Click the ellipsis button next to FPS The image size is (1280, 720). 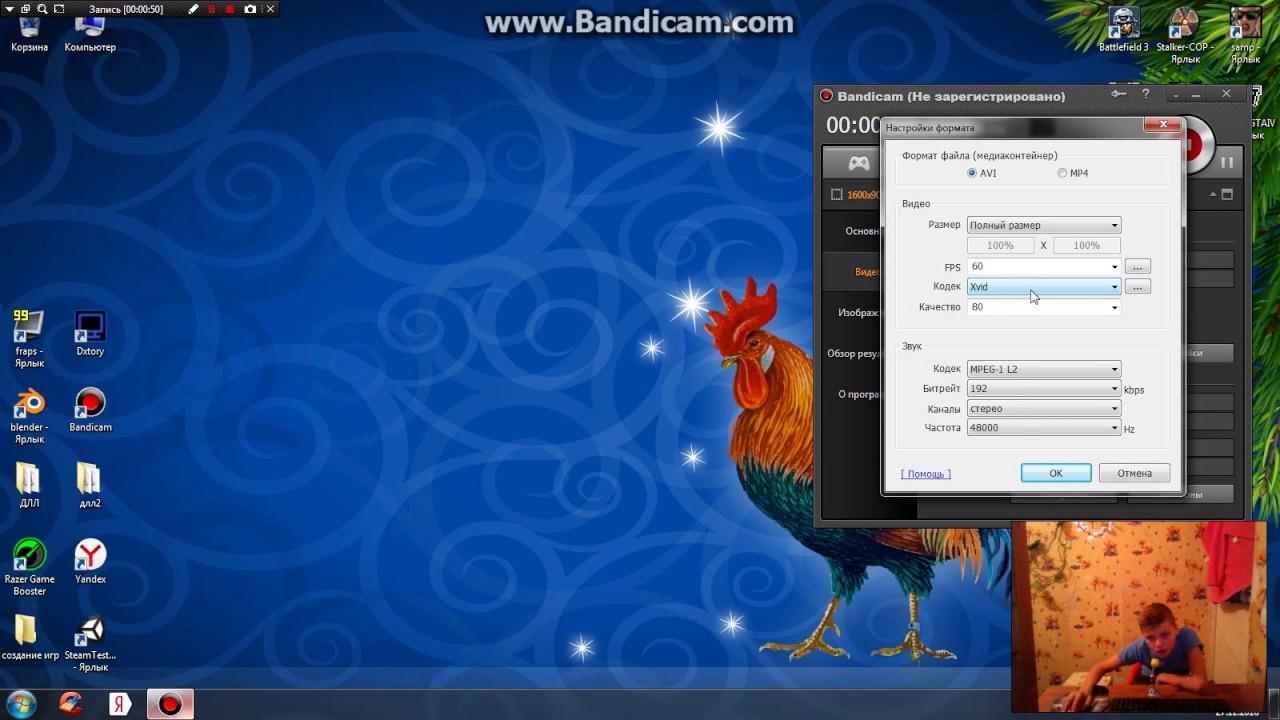1137,266
